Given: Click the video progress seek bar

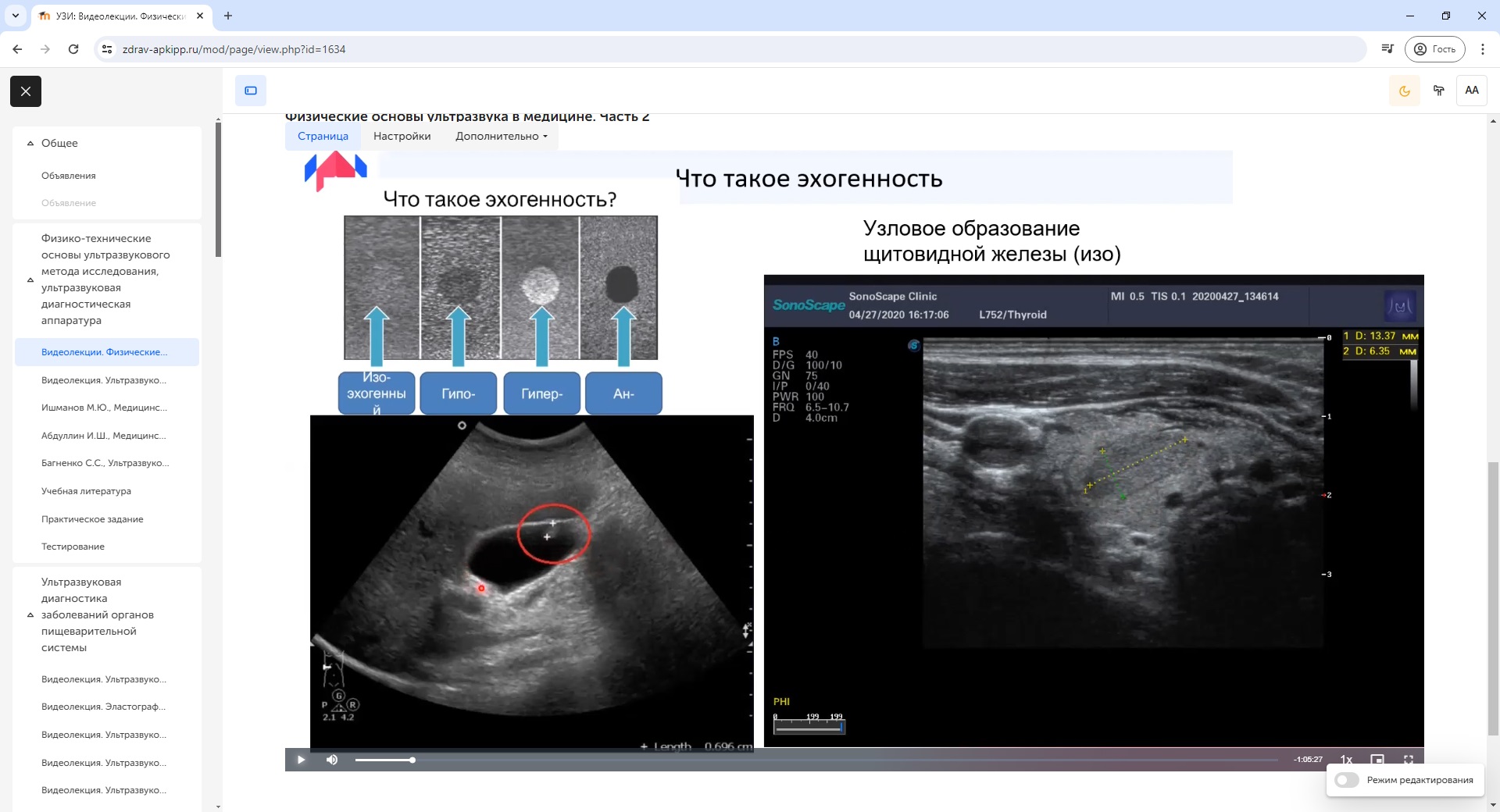Looking at the screenshot, I should coord(781,760).
